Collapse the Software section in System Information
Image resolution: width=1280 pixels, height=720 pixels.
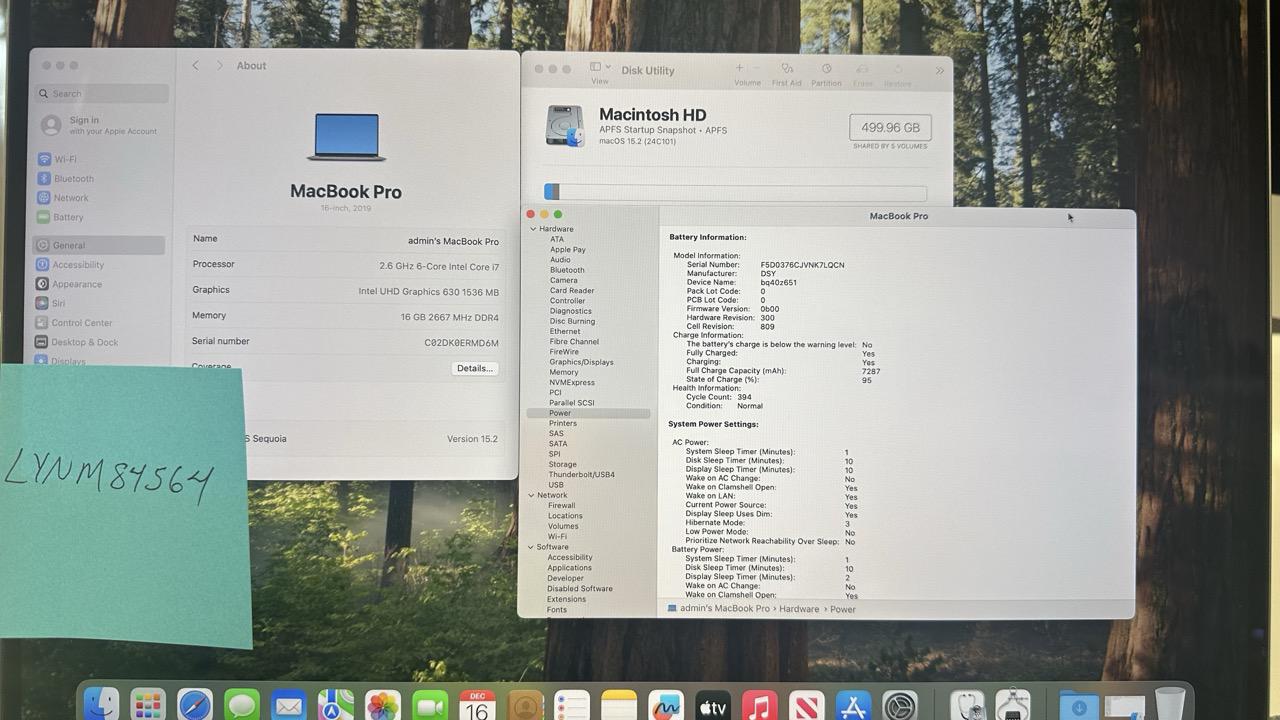(532, 547)
